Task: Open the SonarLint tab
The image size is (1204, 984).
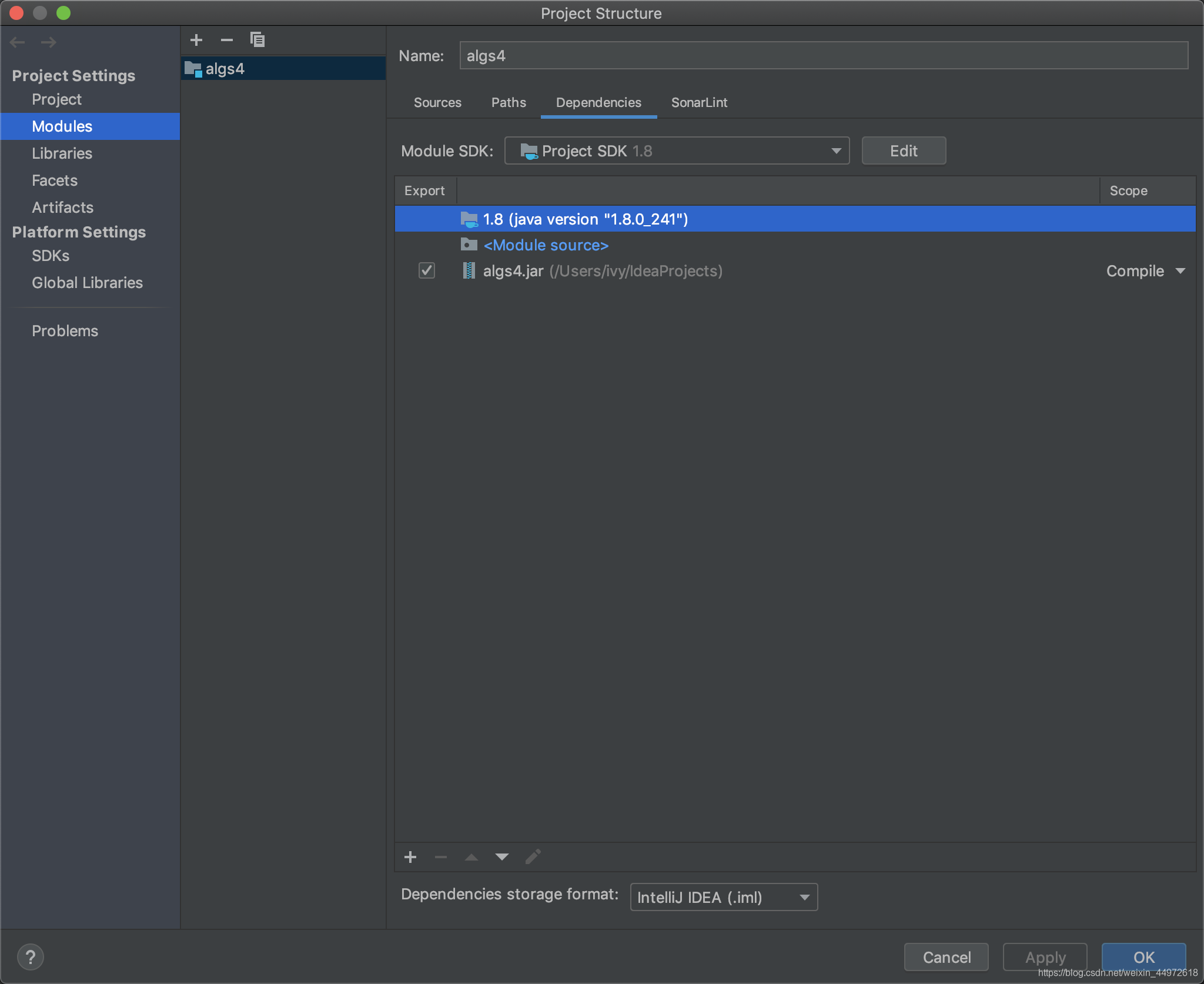Action: pyautogui.click(x=699, y=102)
